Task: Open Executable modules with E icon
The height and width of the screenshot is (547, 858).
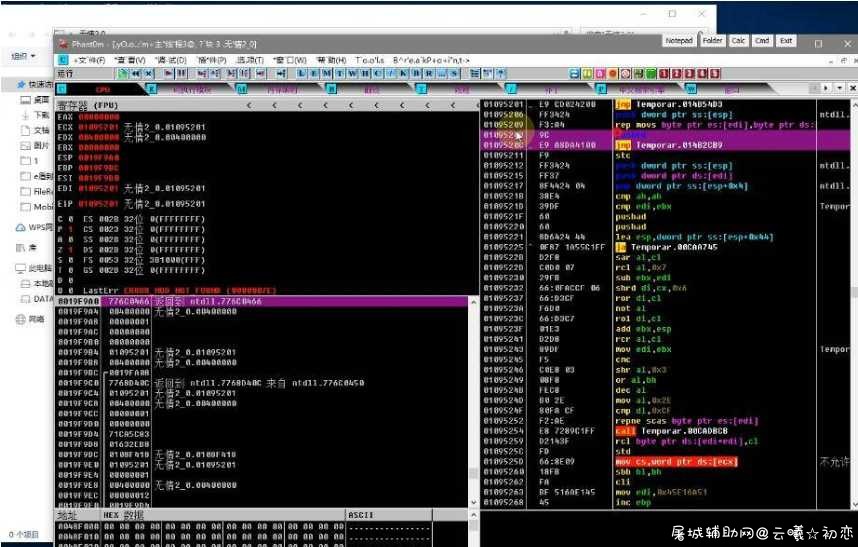Action: pos(314,73)
